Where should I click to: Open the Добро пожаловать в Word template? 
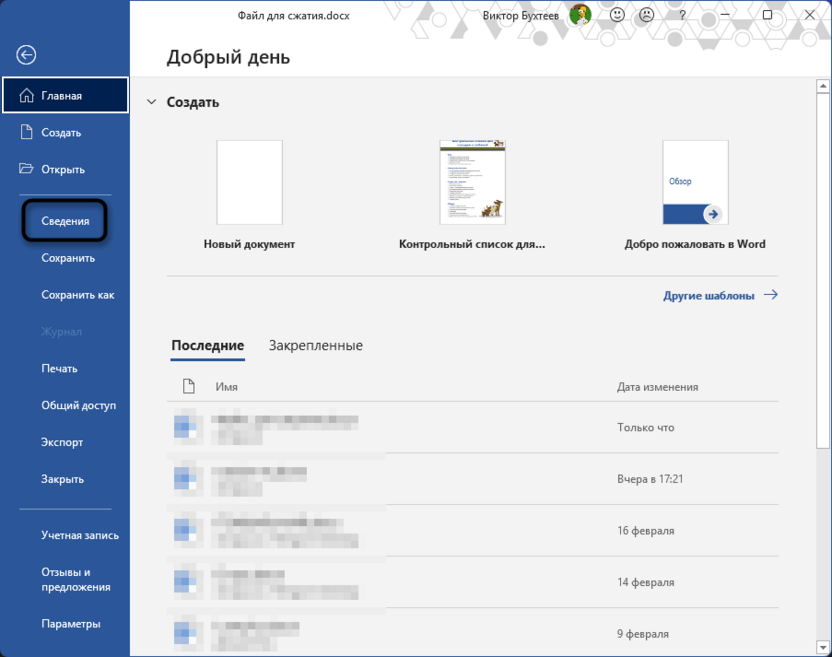click(695, 182)
